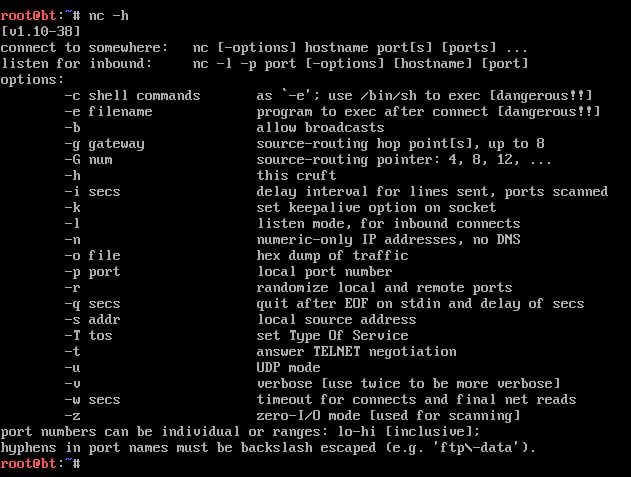The height and width of the screenshot is (477, 631).
Task: Click 'set keepalive option on socket' text
Action: [x=376, y=208]
